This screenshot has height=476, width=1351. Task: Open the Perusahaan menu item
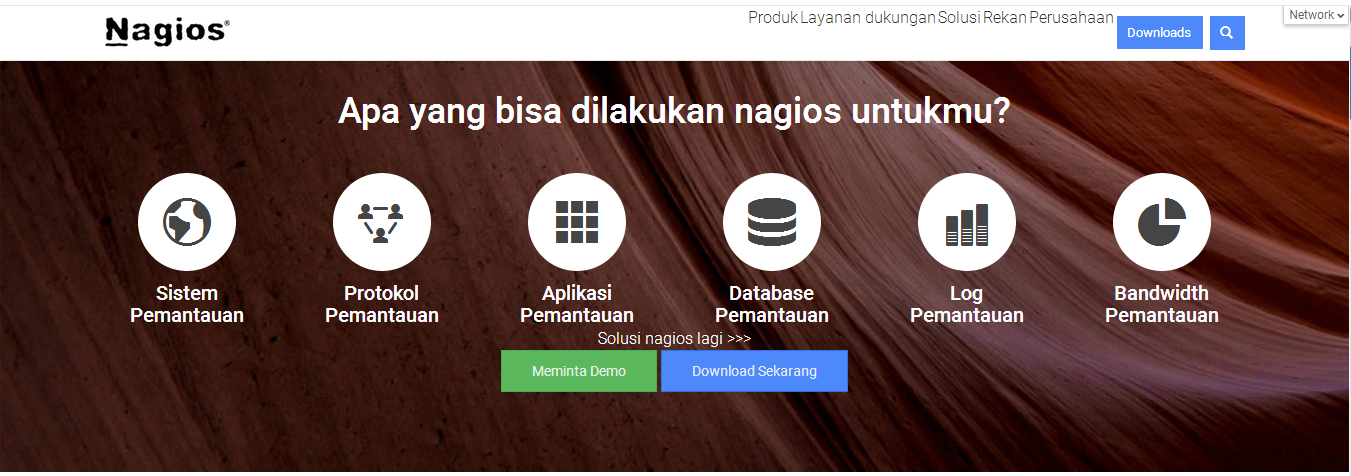click(x=1071, y=18)
